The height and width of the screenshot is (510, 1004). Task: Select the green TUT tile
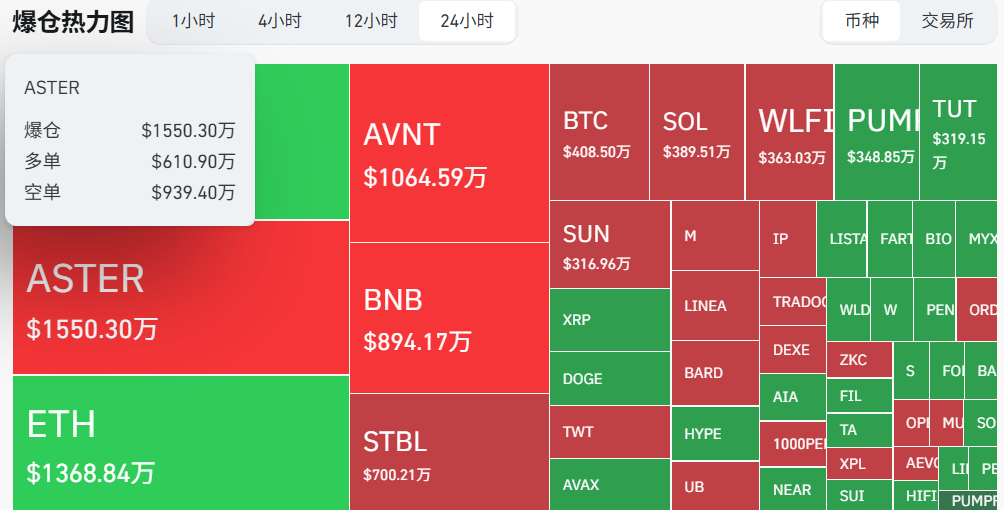click(x=957, y=132)
